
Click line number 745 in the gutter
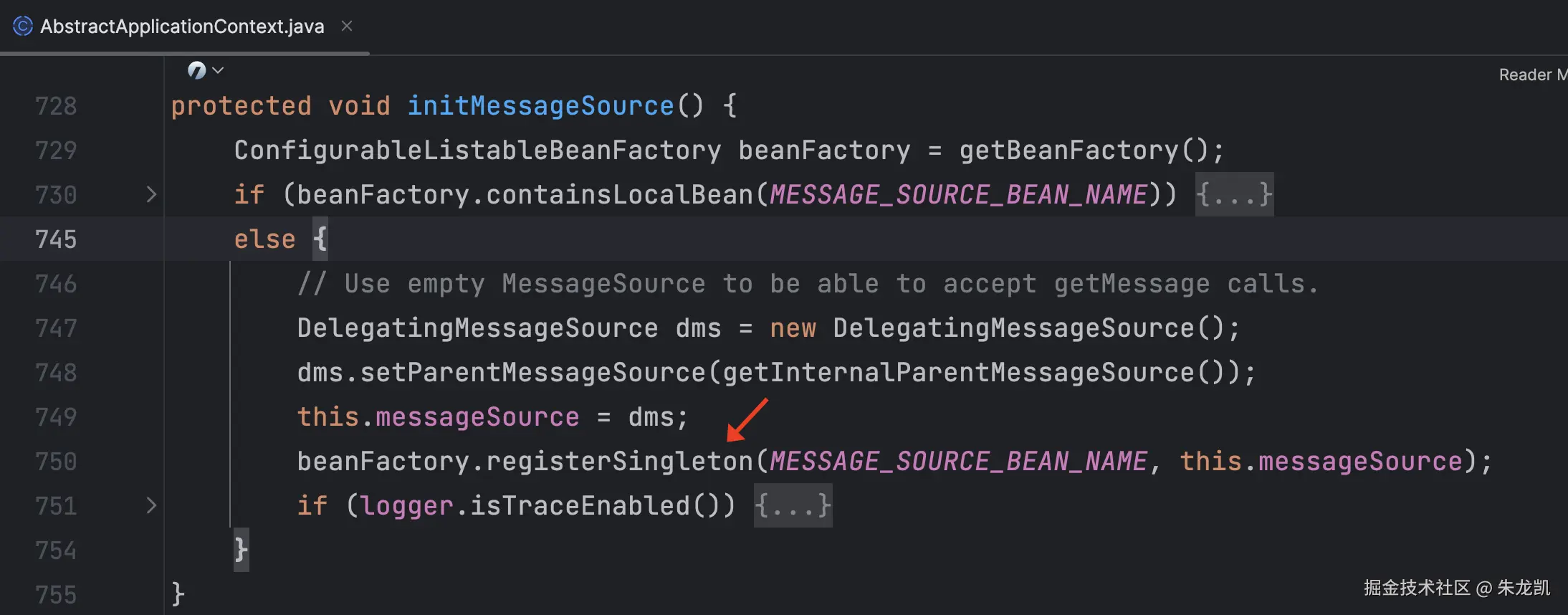[56, 239]
